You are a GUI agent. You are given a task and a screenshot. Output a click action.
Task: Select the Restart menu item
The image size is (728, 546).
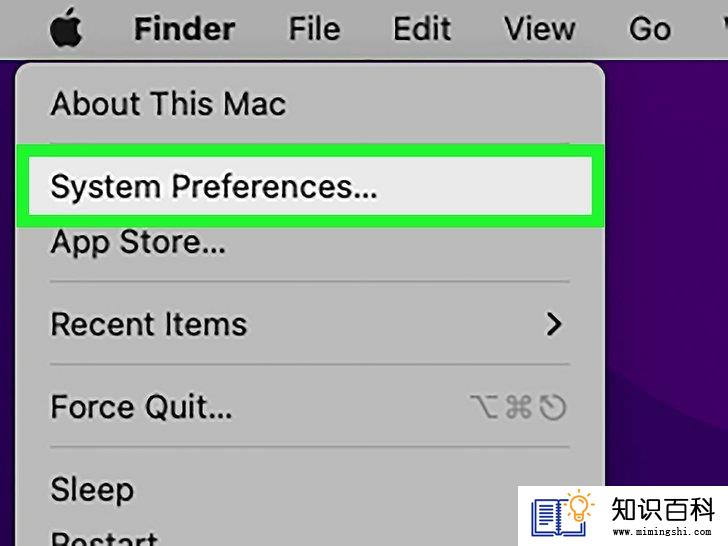(x=104, y=539)
